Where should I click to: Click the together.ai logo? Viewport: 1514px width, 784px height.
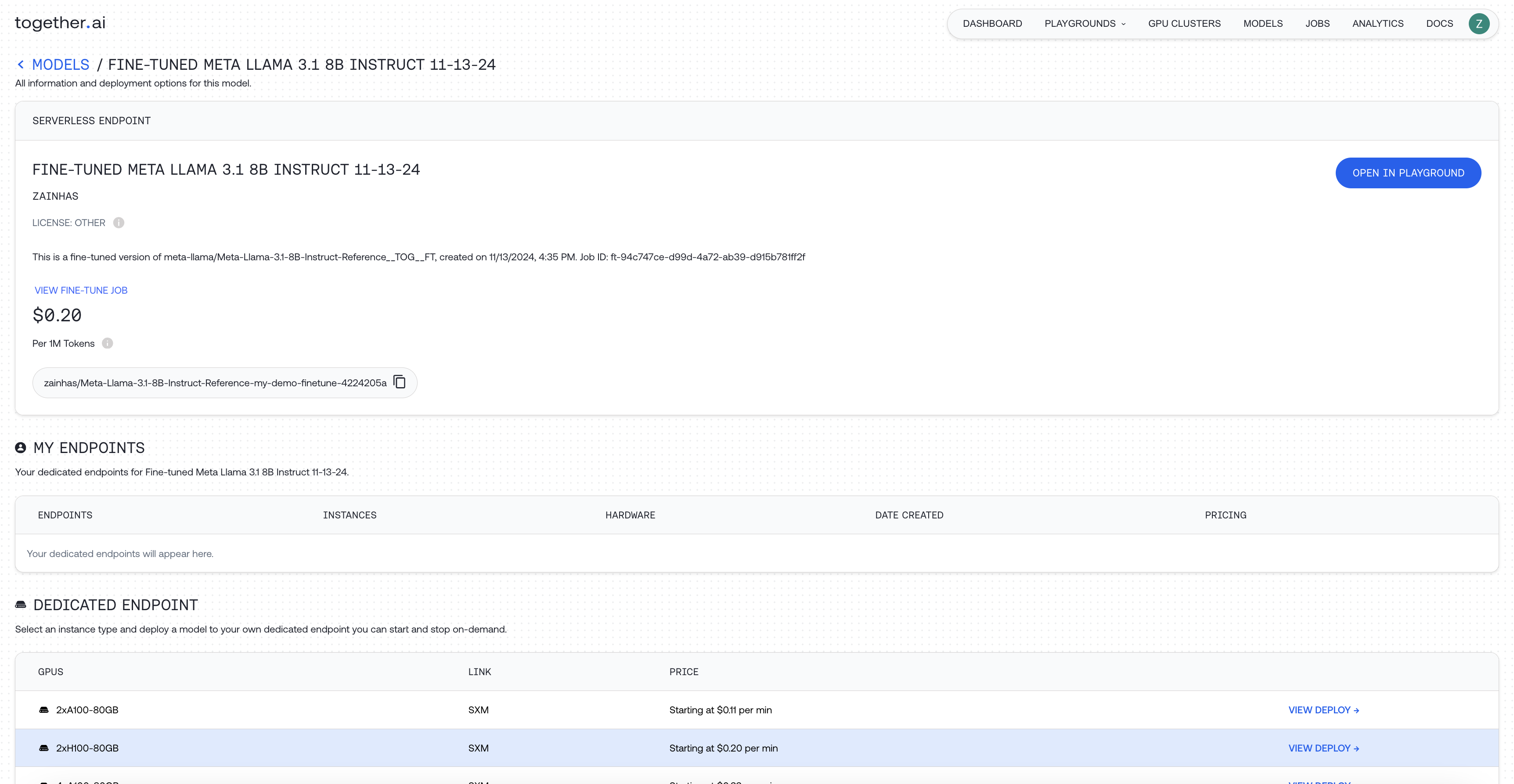[x=60, y=23]
